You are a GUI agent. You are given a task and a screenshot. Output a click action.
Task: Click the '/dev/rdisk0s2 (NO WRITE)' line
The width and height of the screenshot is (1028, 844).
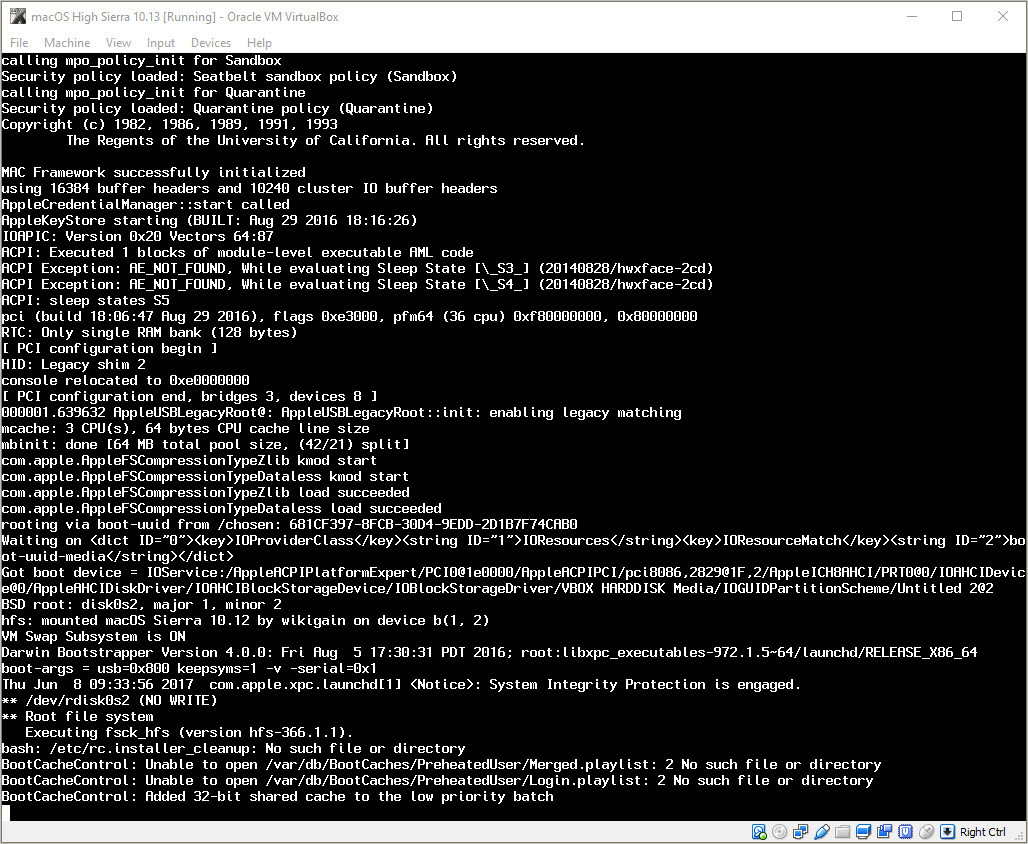point(109,701)
